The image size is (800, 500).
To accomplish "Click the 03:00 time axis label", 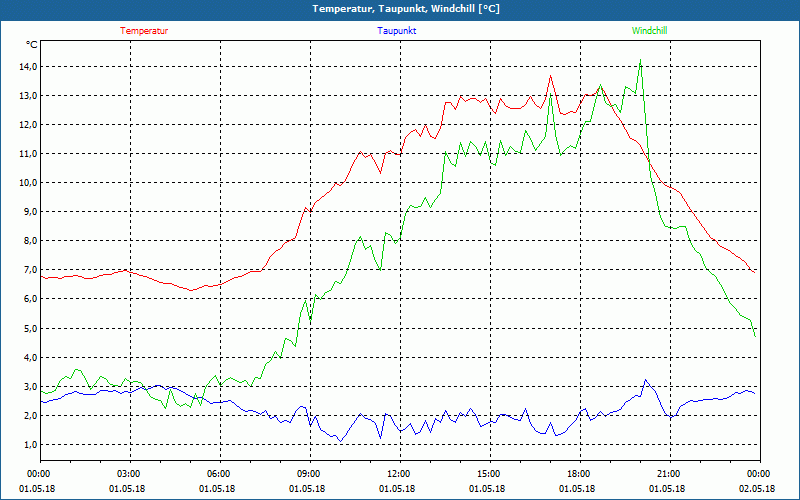I will point(130,474).
